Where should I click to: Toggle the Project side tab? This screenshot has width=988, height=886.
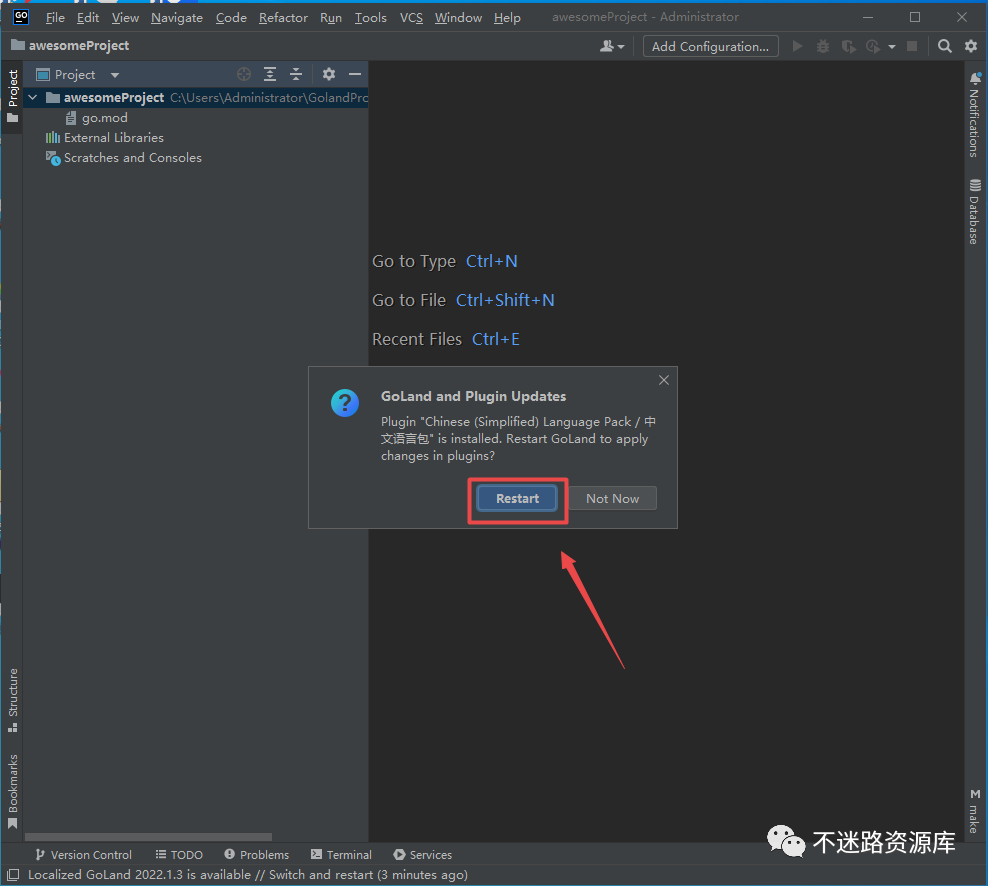pyautogui.click(x=13, y=96)
